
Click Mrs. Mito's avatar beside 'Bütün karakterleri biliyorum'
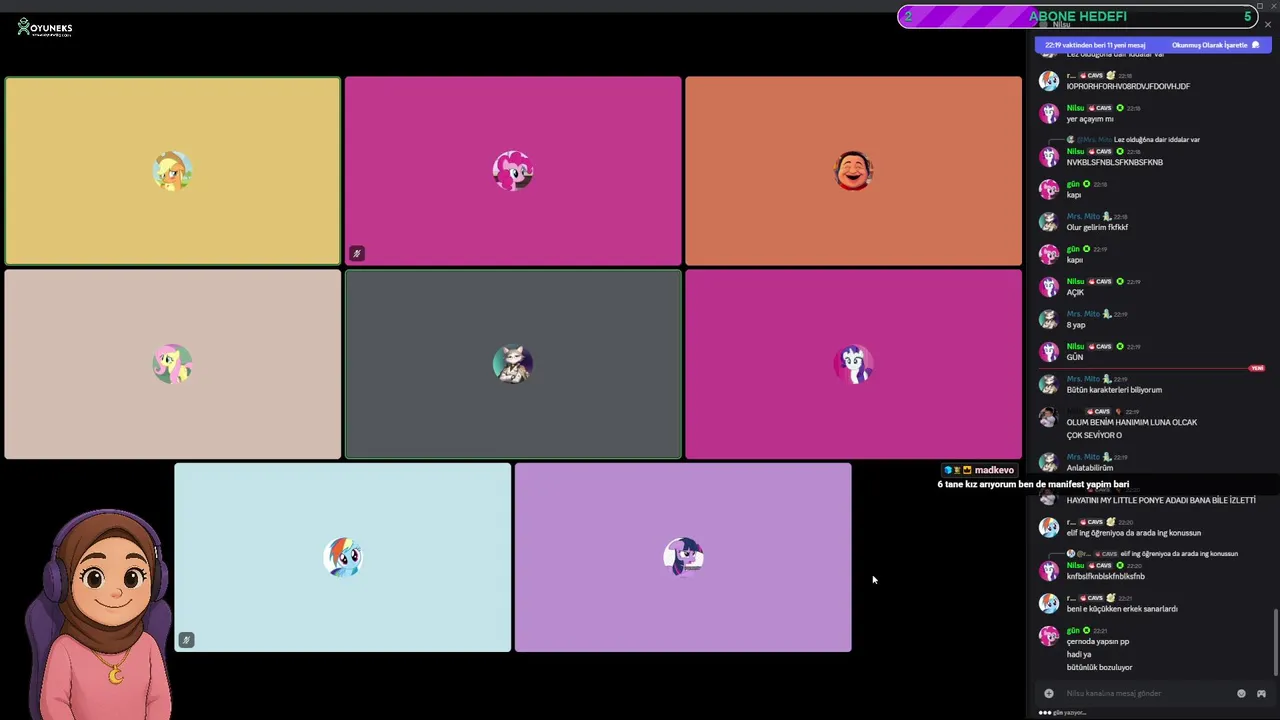[x=1049, y=384]
